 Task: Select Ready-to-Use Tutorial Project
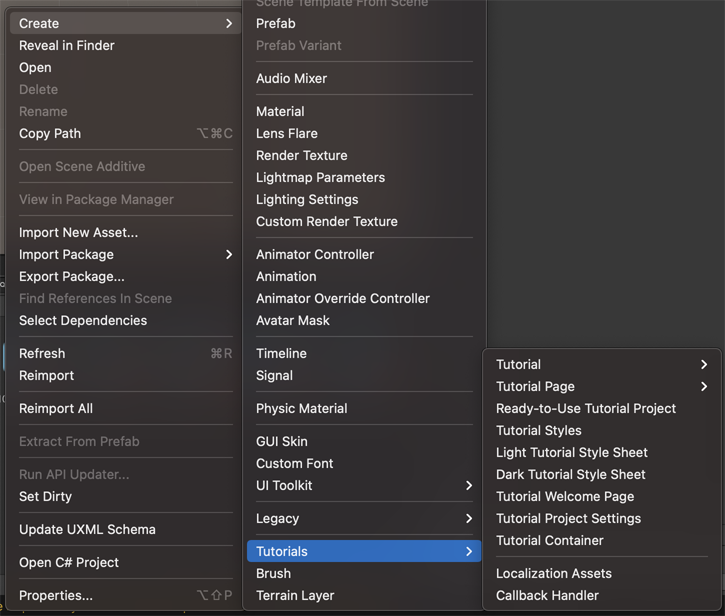click(x=585, y=409)
